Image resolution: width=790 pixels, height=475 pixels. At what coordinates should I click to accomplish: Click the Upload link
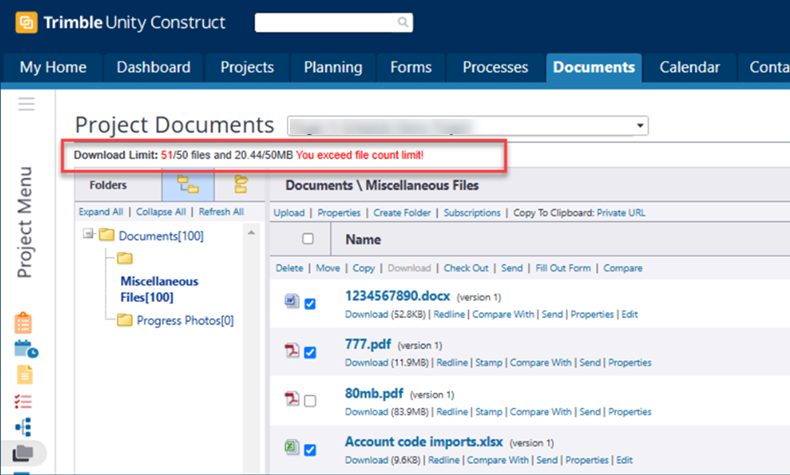pyautogui.click(x=289, y=212)
